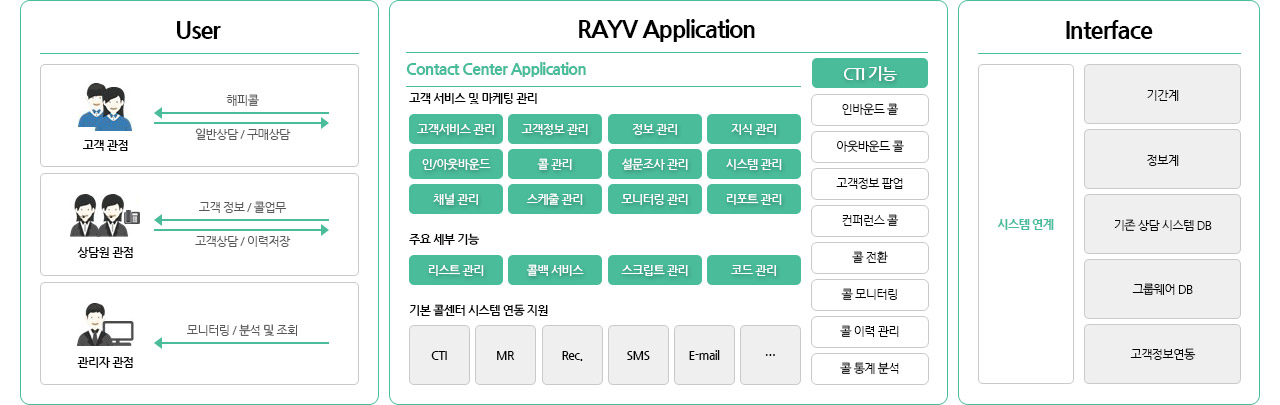Screen dimensions: 1280x405
Task: Open 설문조사 관리
Action: tap(654, 164)
